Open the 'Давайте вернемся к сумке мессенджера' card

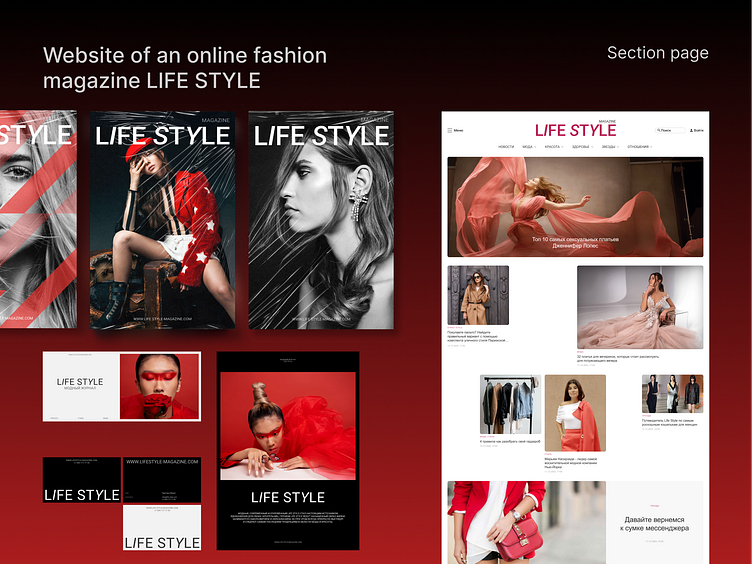point(655,522)
